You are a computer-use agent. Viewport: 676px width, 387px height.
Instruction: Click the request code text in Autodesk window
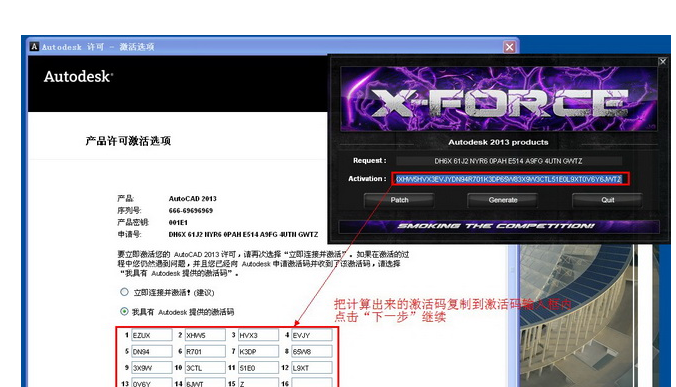243,235
